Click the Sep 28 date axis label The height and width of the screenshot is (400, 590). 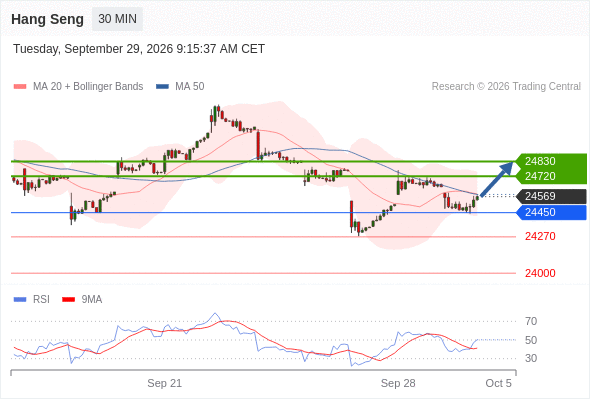[398, 383]
